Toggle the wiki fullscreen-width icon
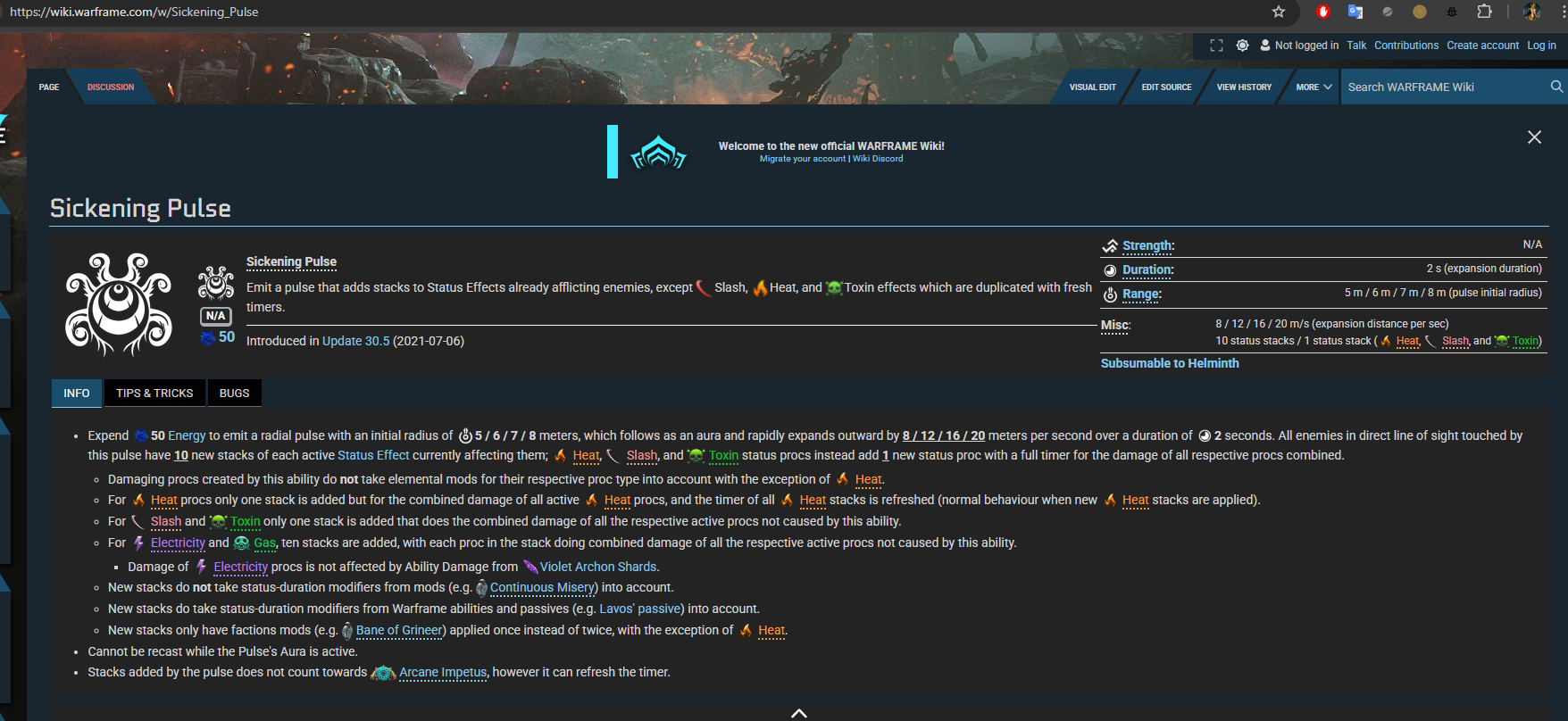The width and height of the screenshot is (1568, 721). 1216,46
